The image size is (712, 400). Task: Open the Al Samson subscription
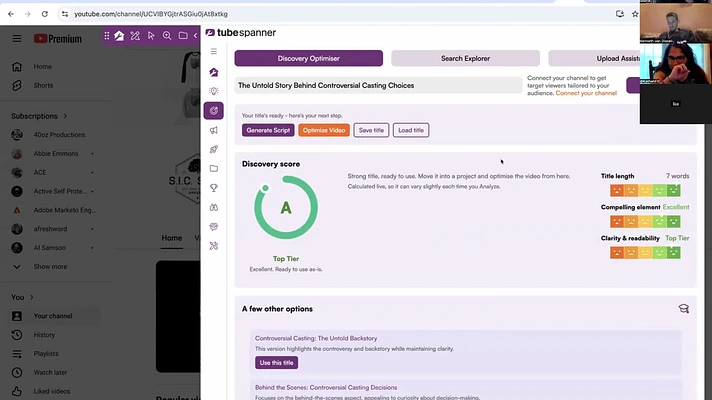[51, 248]
